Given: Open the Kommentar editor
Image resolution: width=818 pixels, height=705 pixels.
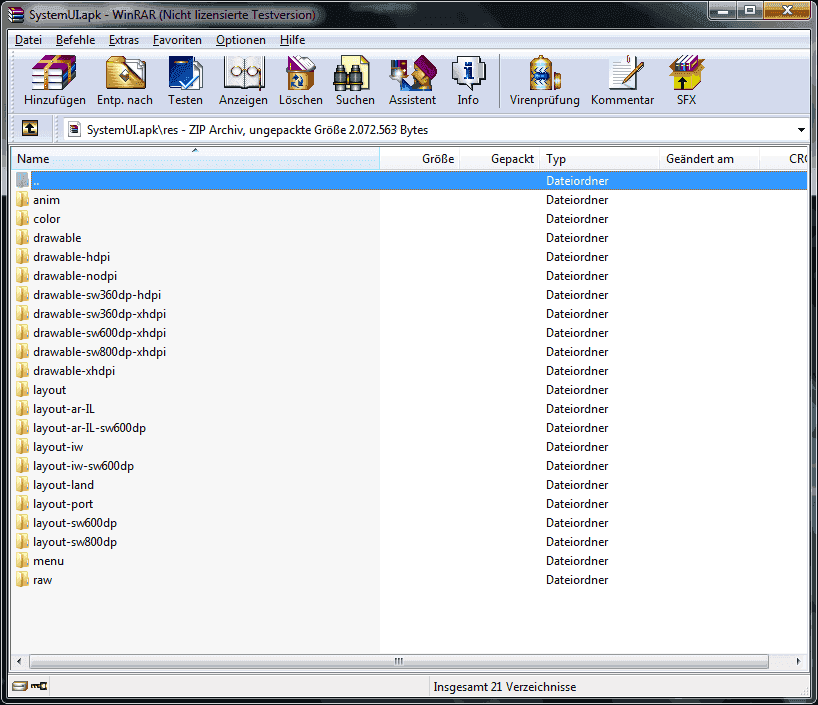Looking at the screenshot, I should [x=622, y=80].
